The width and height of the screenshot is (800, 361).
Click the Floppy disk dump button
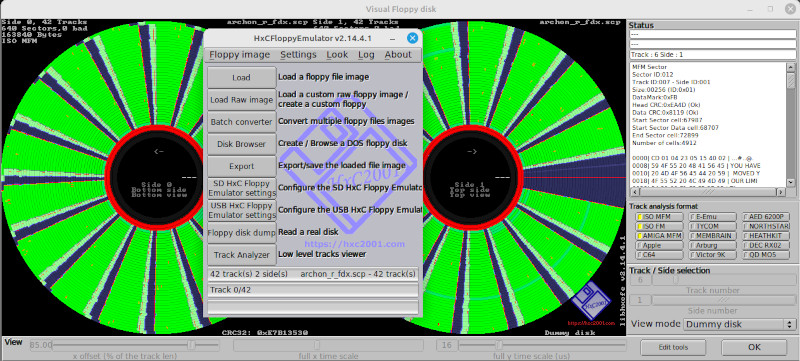pos(241,232)
